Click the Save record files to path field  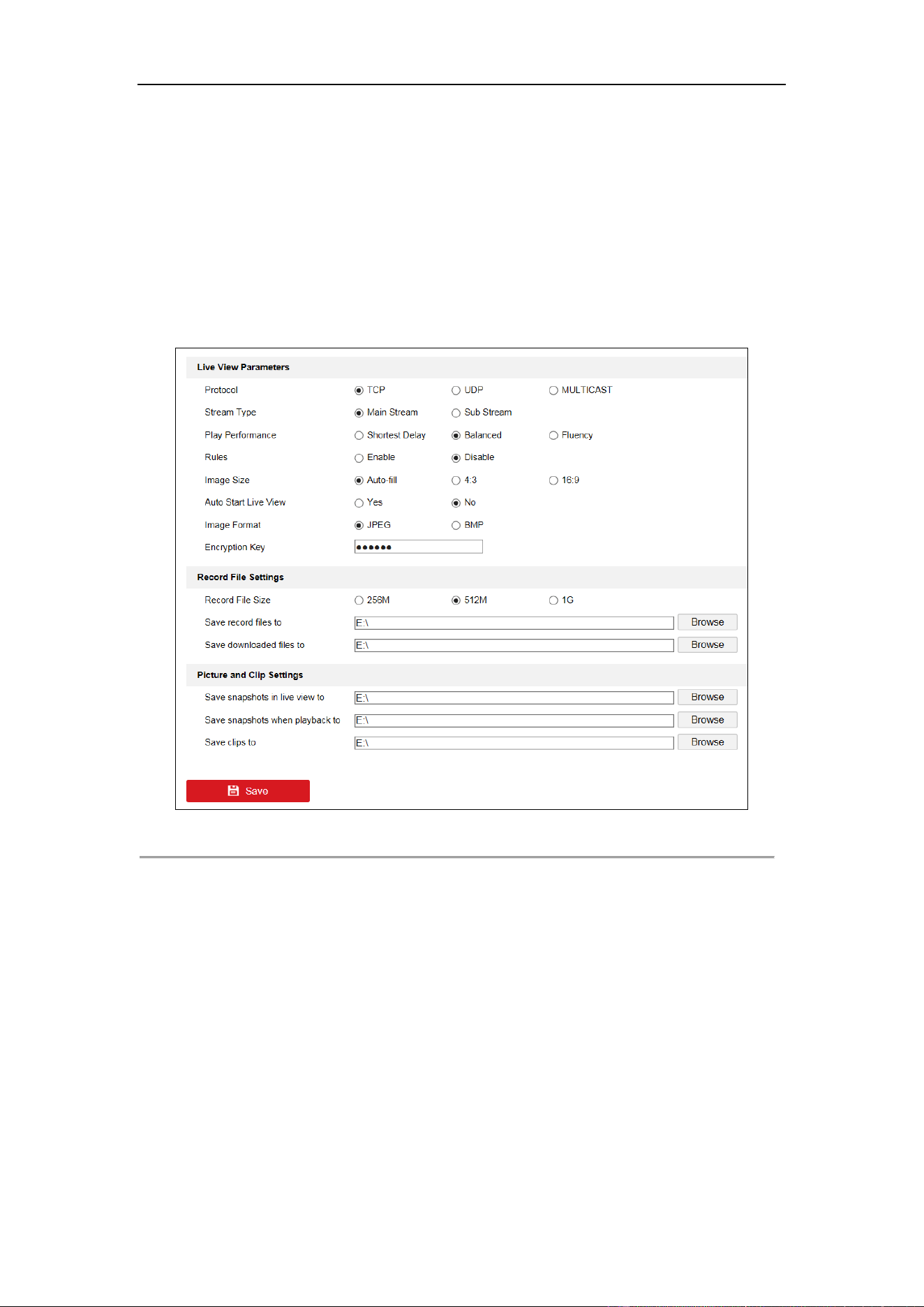514,623
